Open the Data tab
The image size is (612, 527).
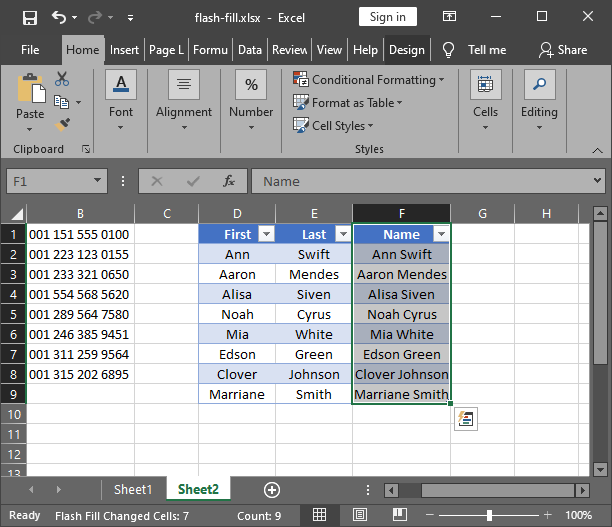click(x=250, y=50)
